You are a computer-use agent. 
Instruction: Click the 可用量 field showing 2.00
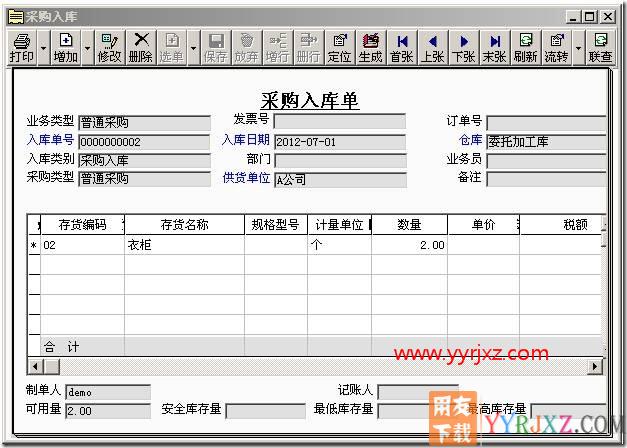click(108, 411)
